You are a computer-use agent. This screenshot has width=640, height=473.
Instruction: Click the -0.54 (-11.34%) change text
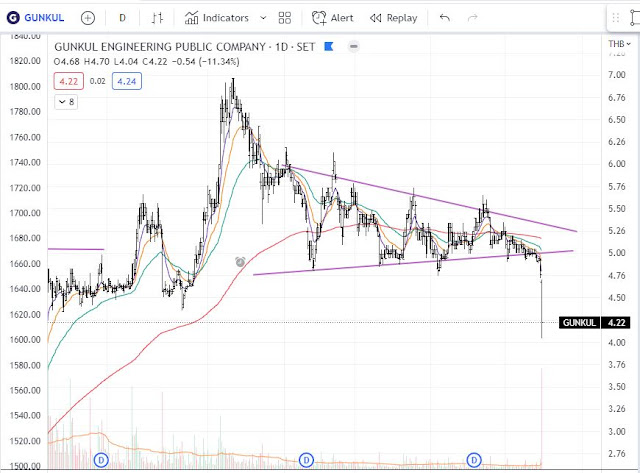click(x=206, y=62)
